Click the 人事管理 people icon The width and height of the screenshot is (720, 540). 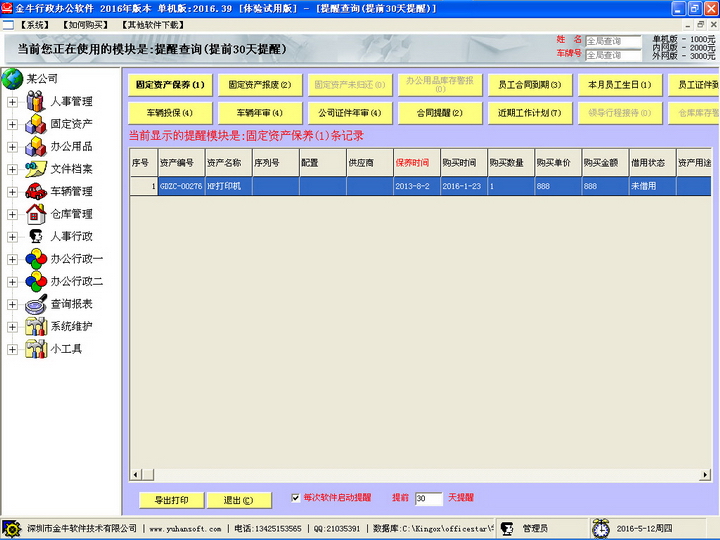[x=36, y=101]
